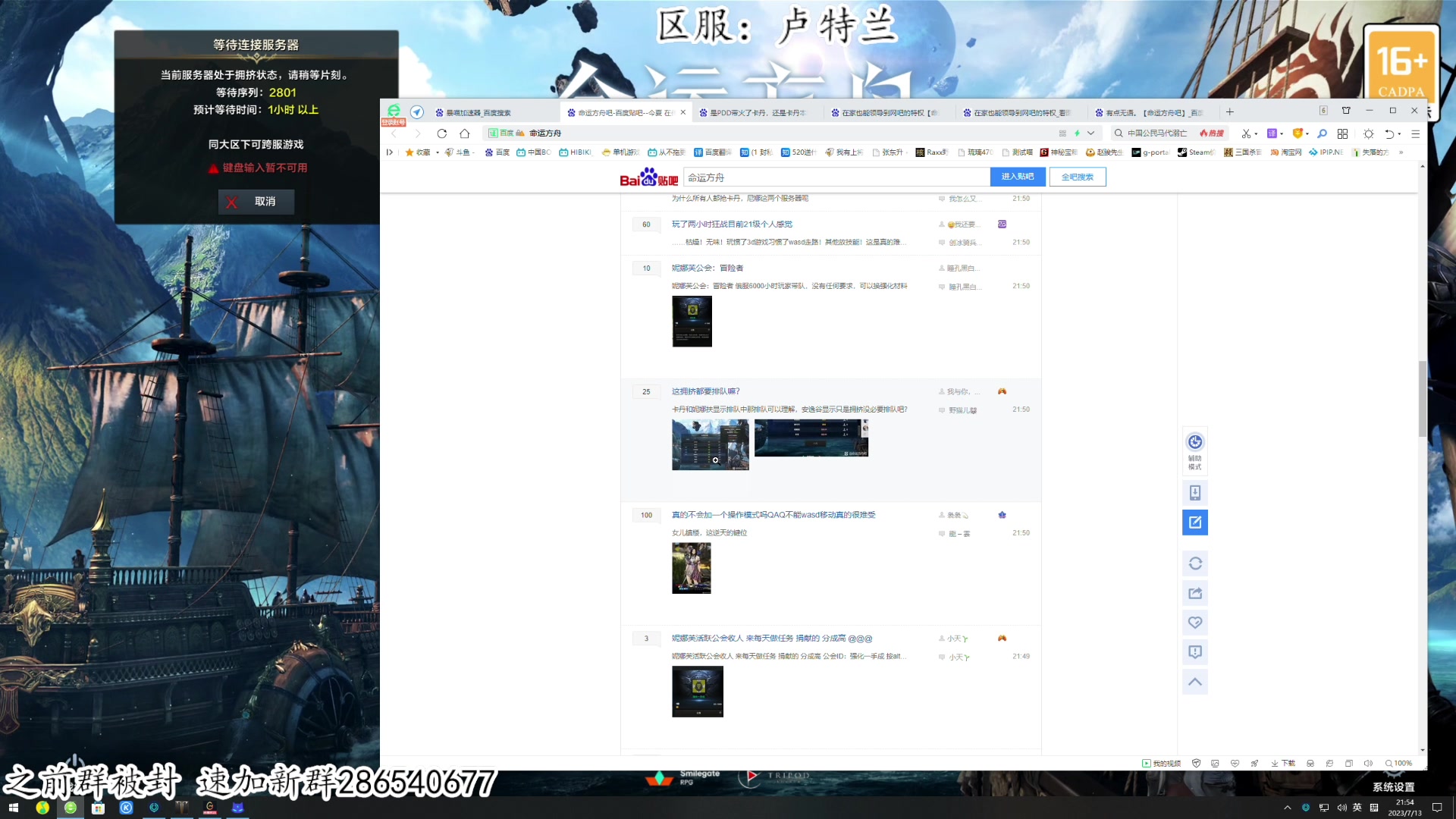
Task: Select the screenshot scissors tool in the toolbar
Action: (1246, 133)
